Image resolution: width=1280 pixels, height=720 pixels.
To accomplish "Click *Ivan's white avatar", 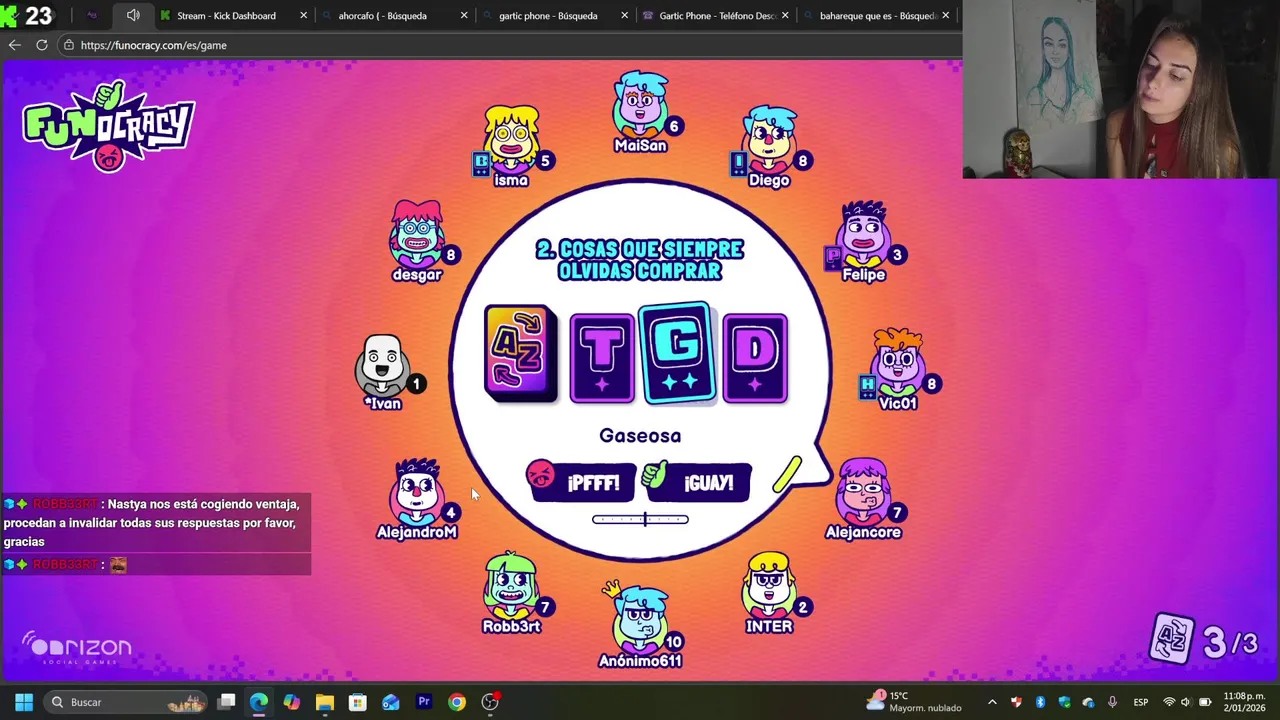I will tap(383, 364).
